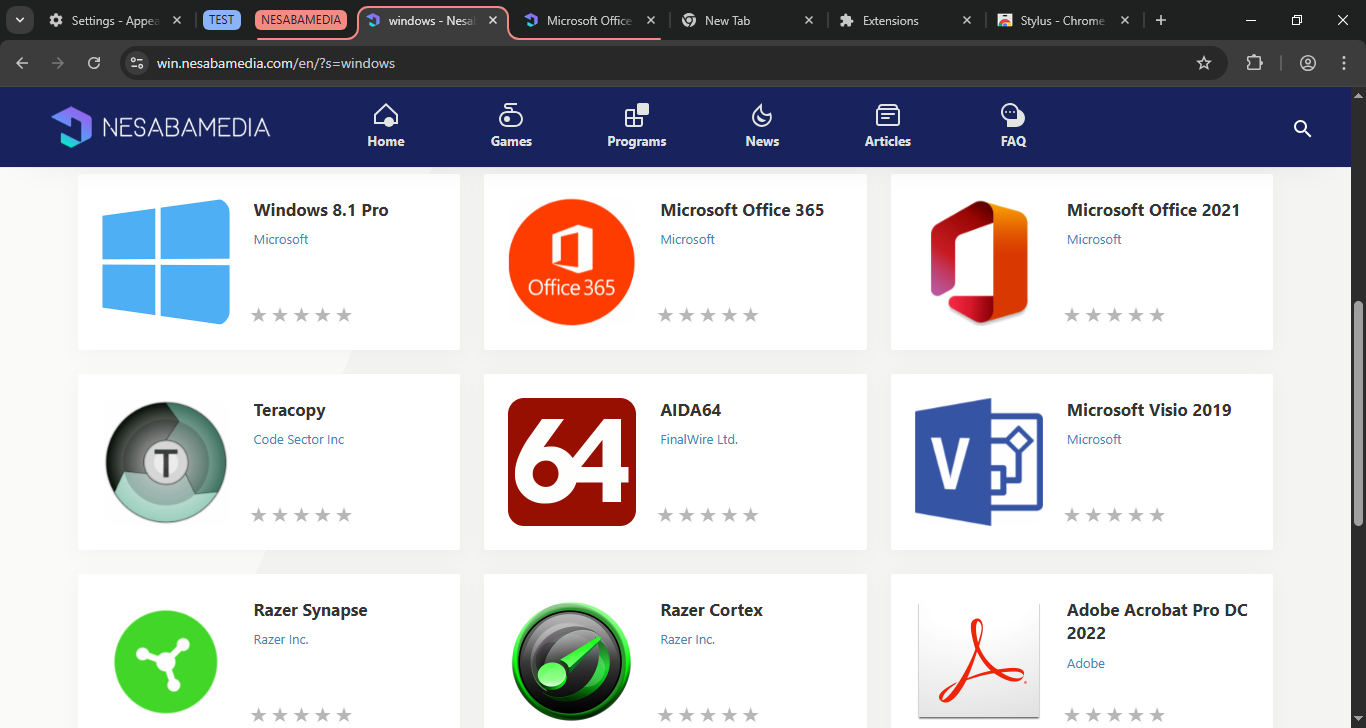This screenshot has width=1366, height=728.
Task: Open the News moon icon menu
Action: point(762,115)
